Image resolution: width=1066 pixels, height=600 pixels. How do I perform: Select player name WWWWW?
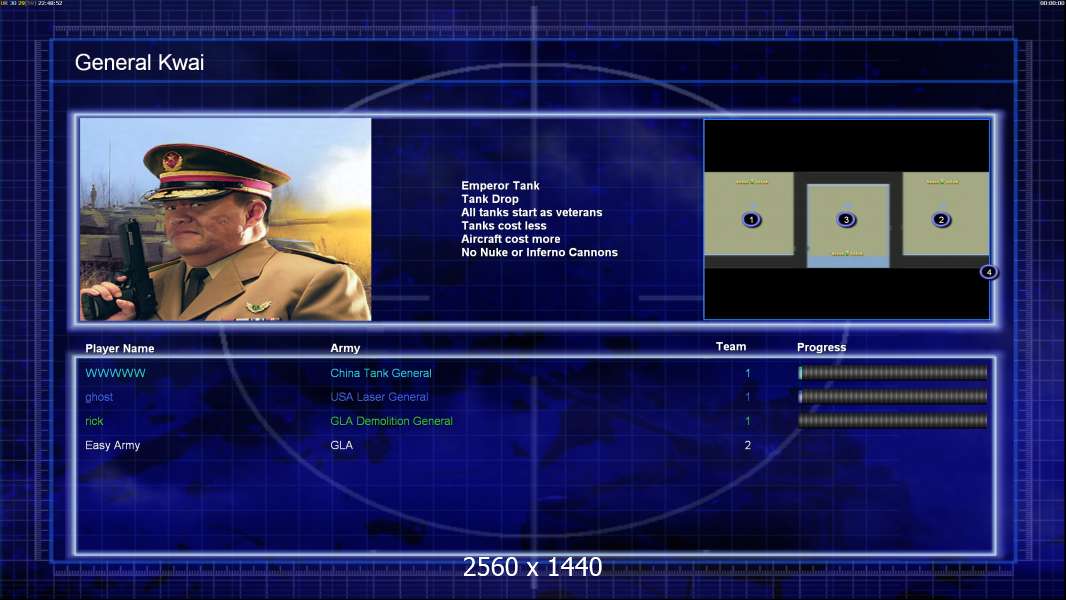[115, 373]
